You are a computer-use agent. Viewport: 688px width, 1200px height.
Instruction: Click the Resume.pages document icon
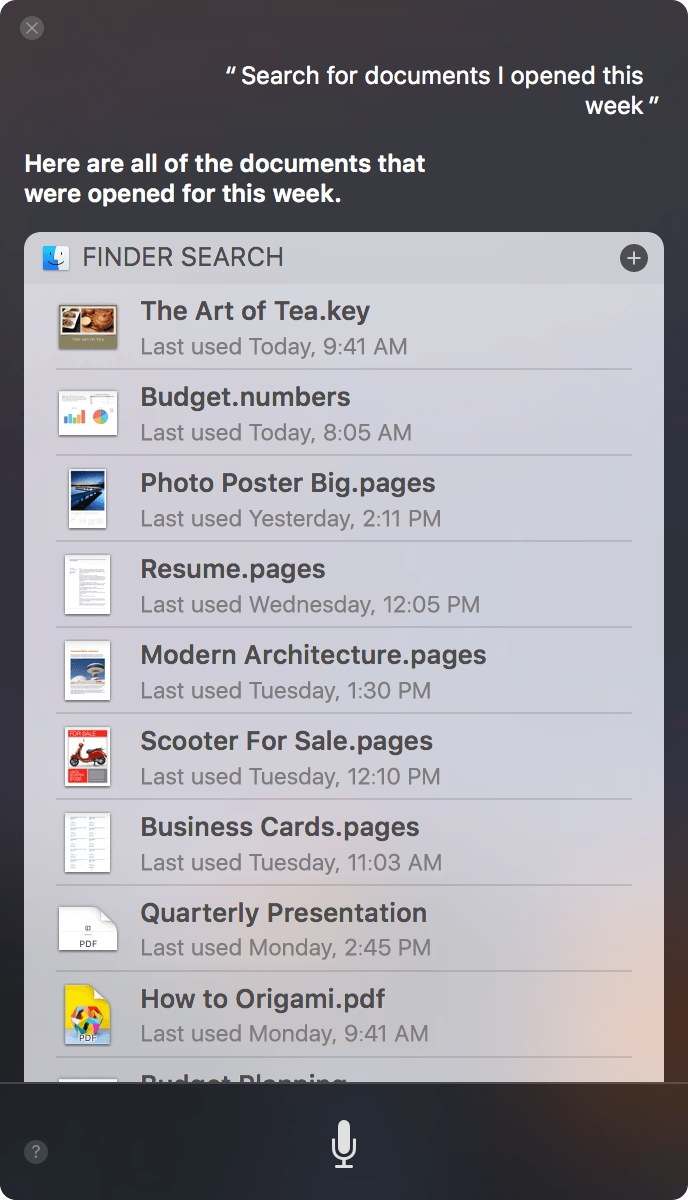(x=87, y=585)
